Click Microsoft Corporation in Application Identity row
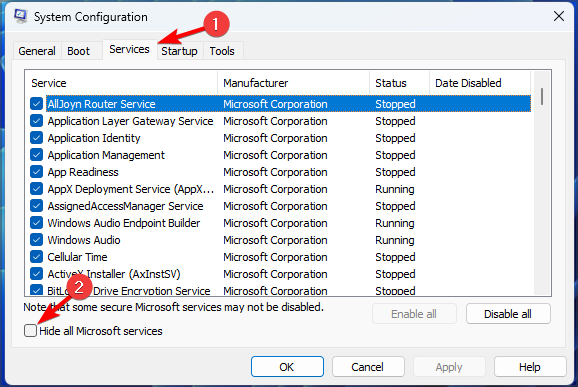This screenshot has height=387, width=578. pyautogui.click(x=275, y=138)
